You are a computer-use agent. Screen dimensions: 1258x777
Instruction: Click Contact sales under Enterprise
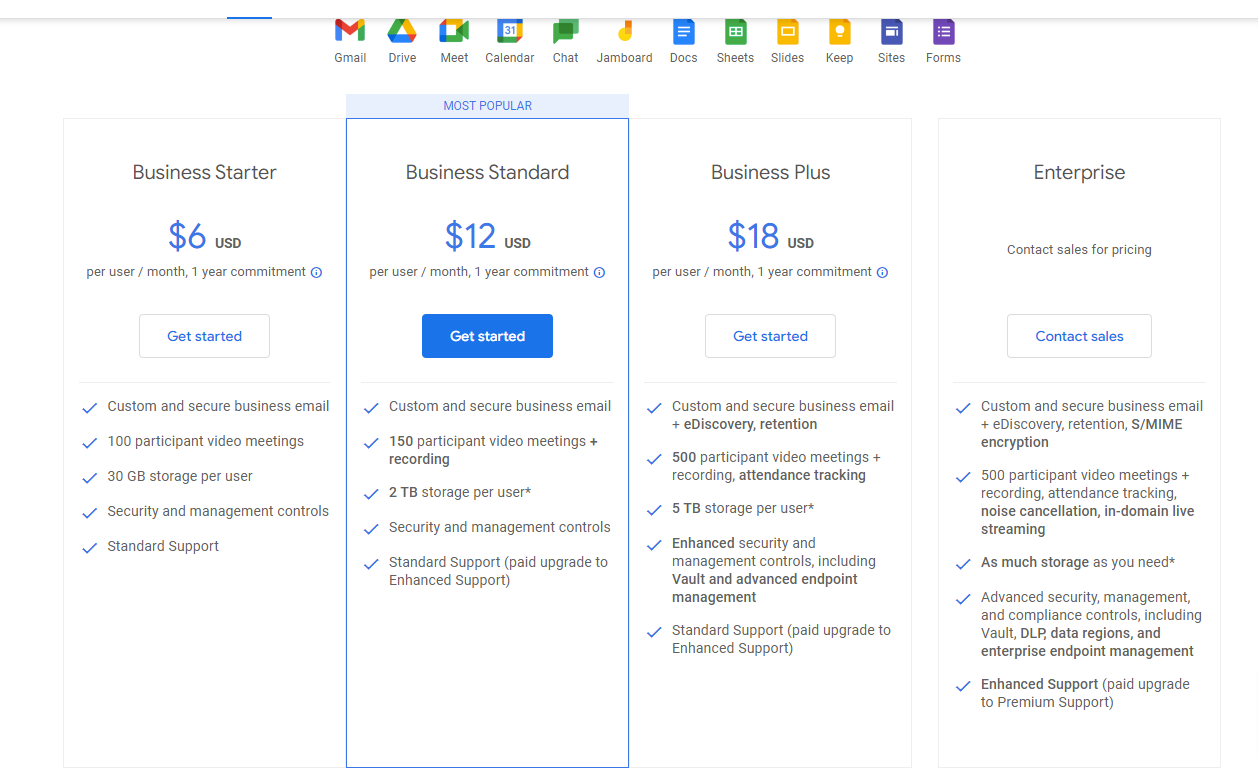coord(1079,336)
